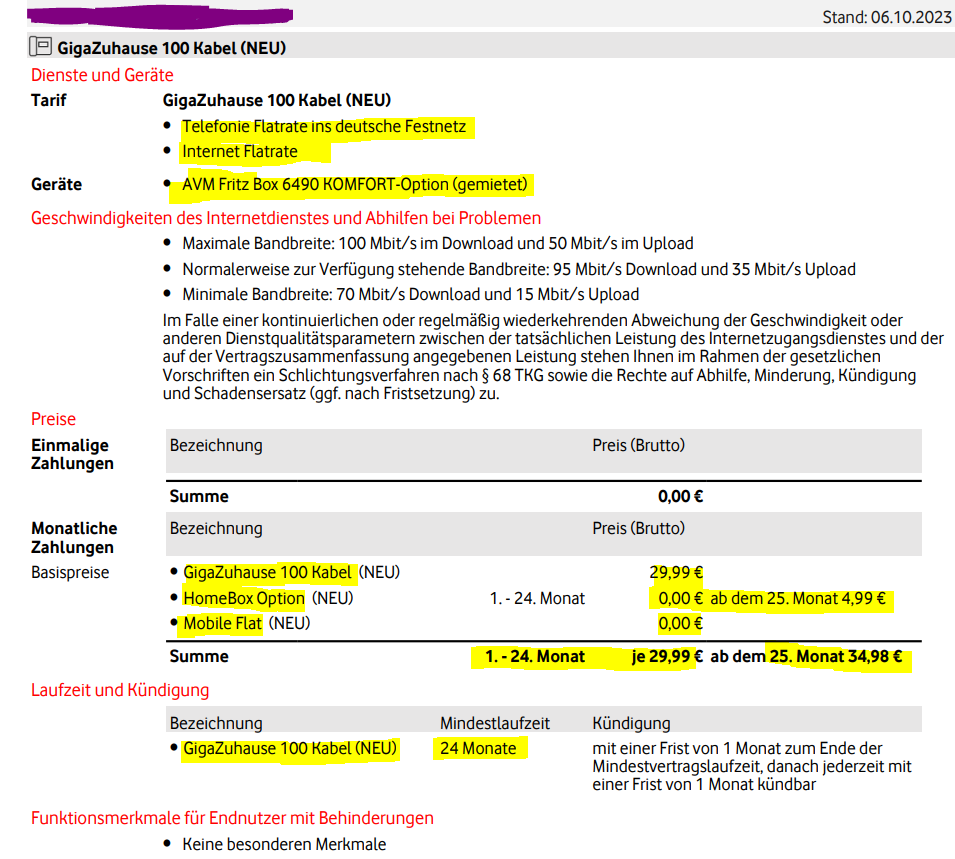Viewport: 955px width, 859px height.
Task: Click the highlighted 'HomeBox Option' entry
Action: click(x=244, y=598)
